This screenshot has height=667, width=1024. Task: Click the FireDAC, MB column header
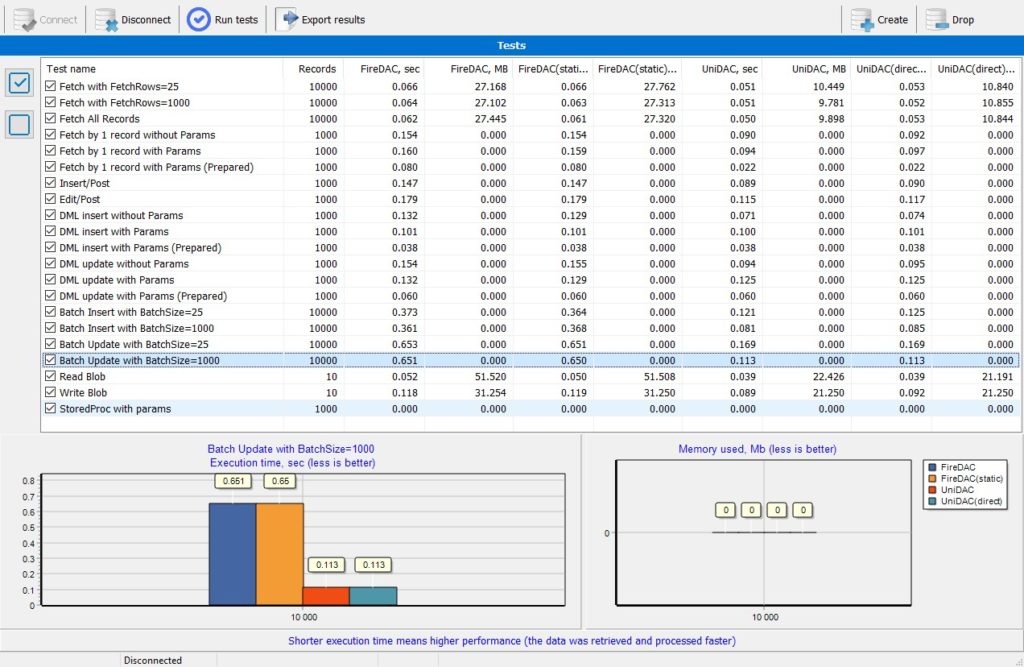tap(469, 69)
